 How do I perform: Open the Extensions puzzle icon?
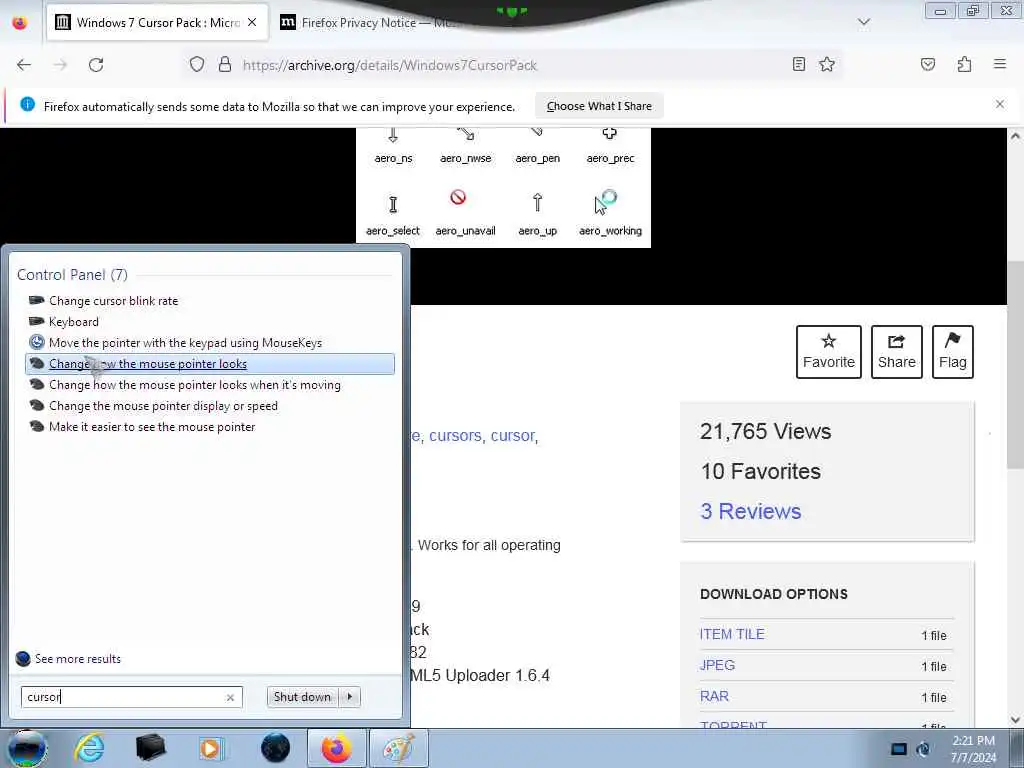965,64
